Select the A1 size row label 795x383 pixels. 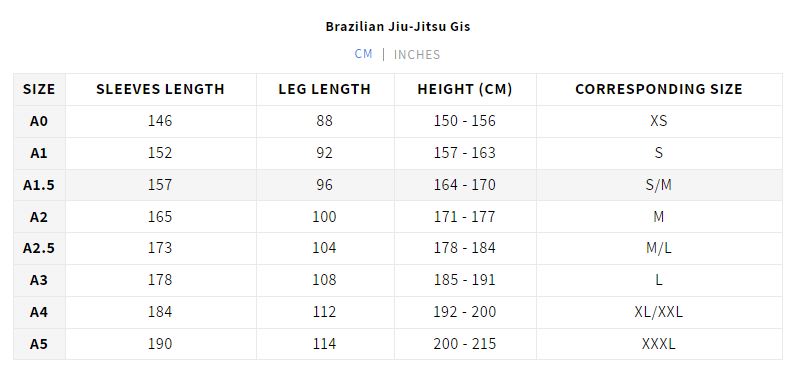[x=39, y=153]
